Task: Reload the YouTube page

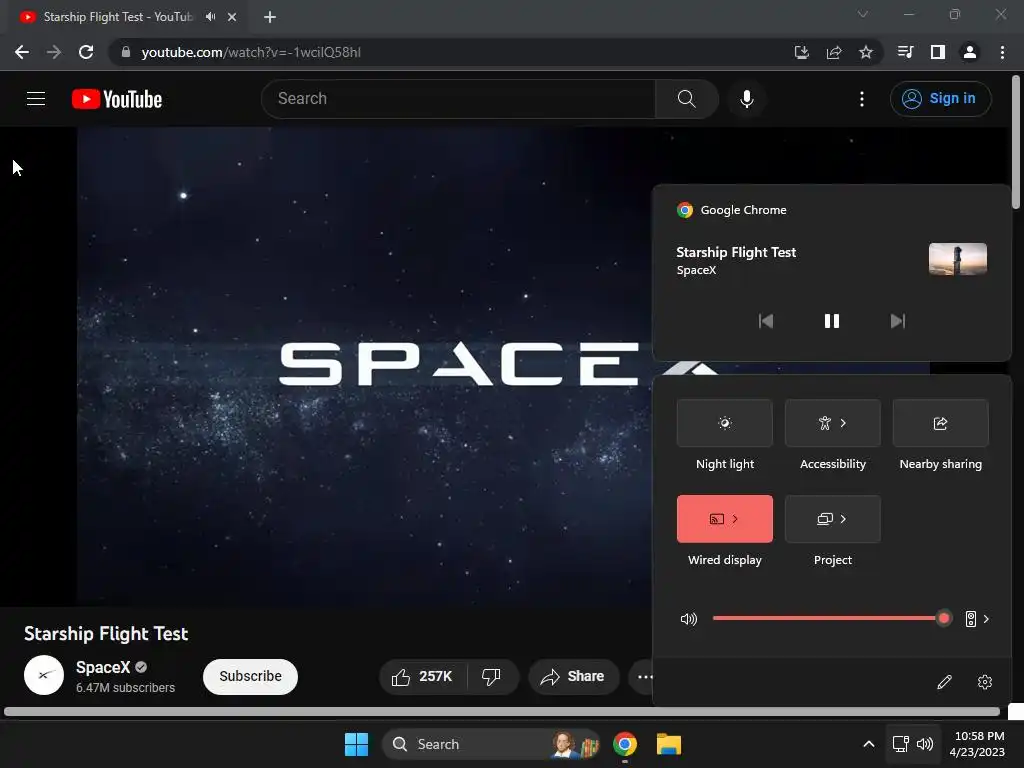Action: [86, 52]
